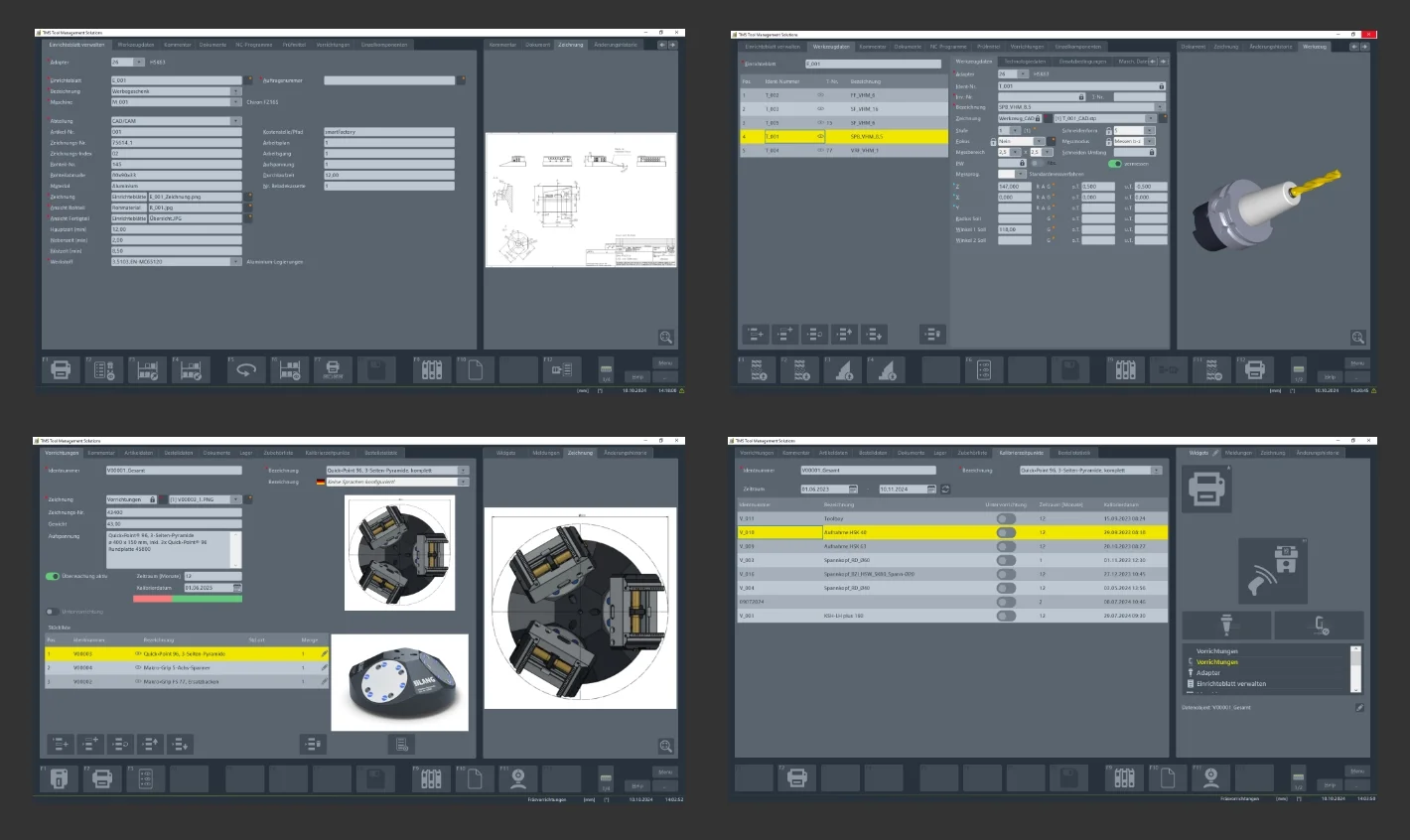Click the zoom magnifier on the technical drawing
1410x840 pixels.
coord(665,338)
